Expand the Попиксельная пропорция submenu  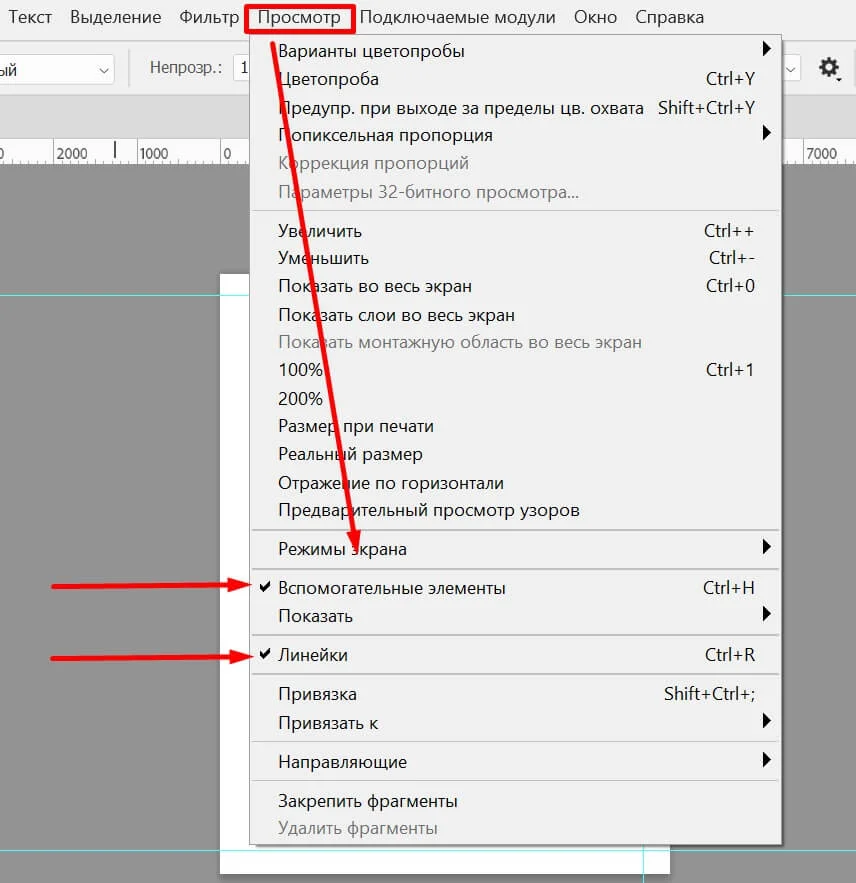(385, 135)
